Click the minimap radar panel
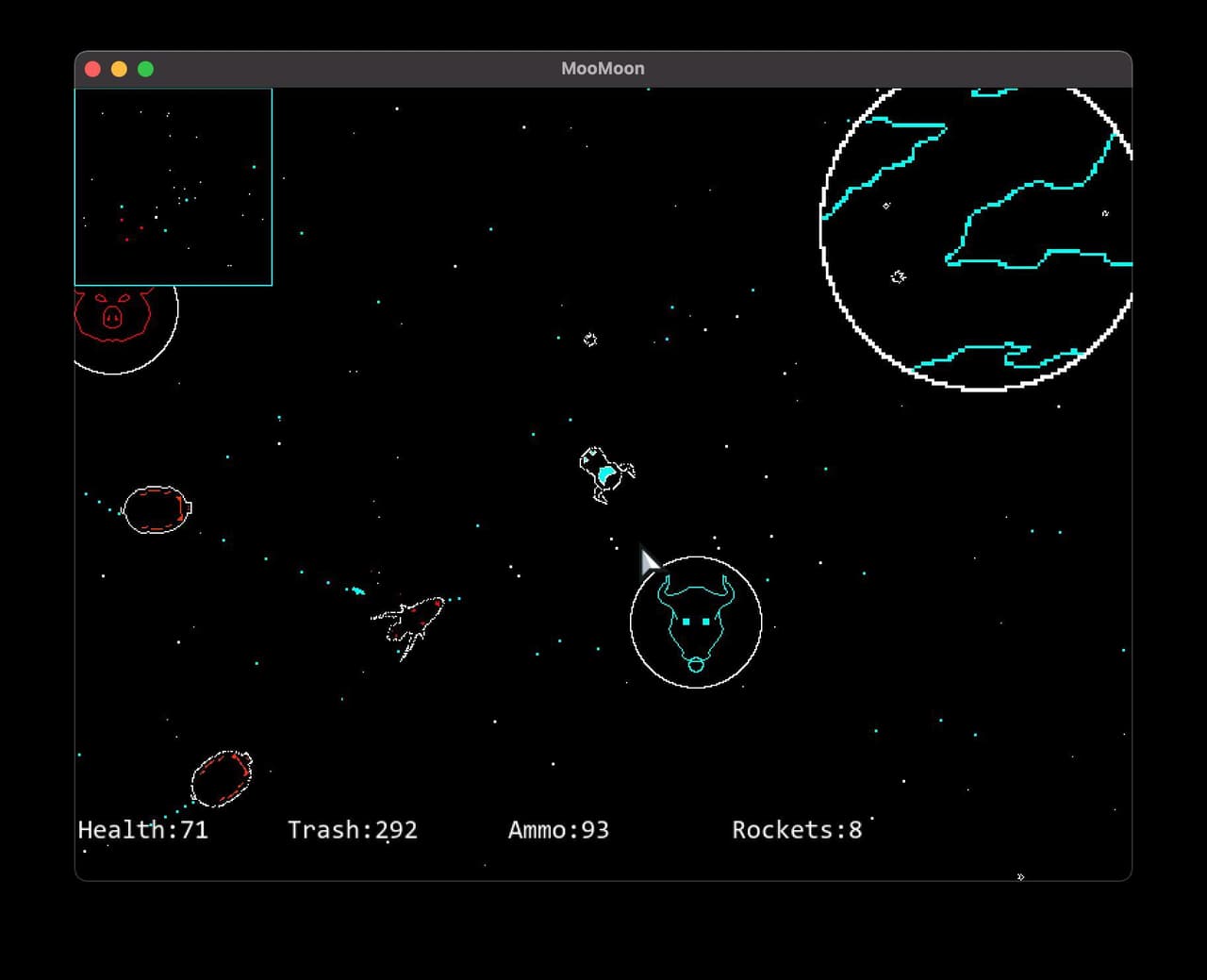 click(x=174, y=187)
